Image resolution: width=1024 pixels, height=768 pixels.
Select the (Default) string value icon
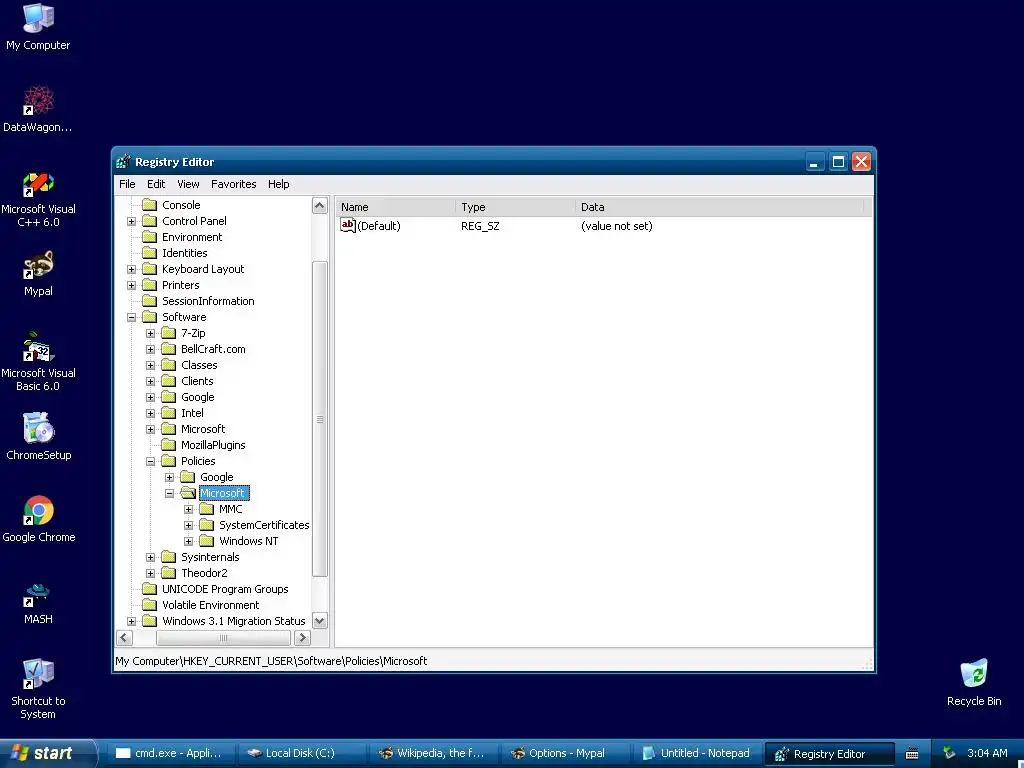click(x=347, y=225)
